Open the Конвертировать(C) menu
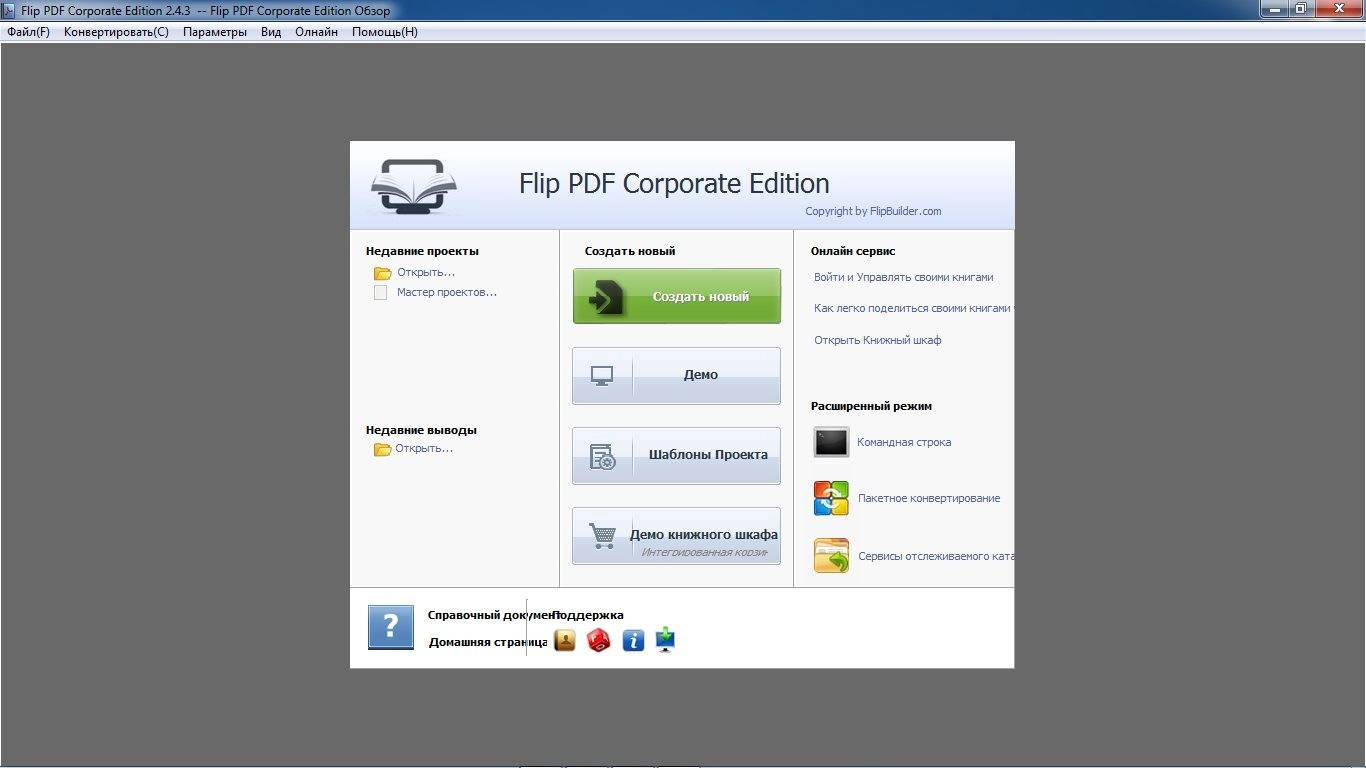 point(116,32)
